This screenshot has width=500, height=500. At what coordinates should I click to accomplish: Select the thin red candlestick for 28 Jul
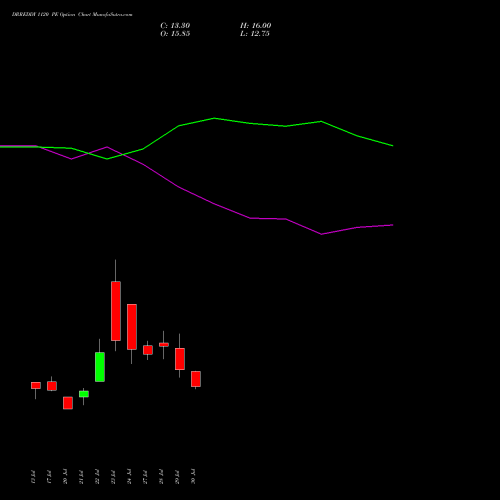pyautogui.click(x=164, y=345)
